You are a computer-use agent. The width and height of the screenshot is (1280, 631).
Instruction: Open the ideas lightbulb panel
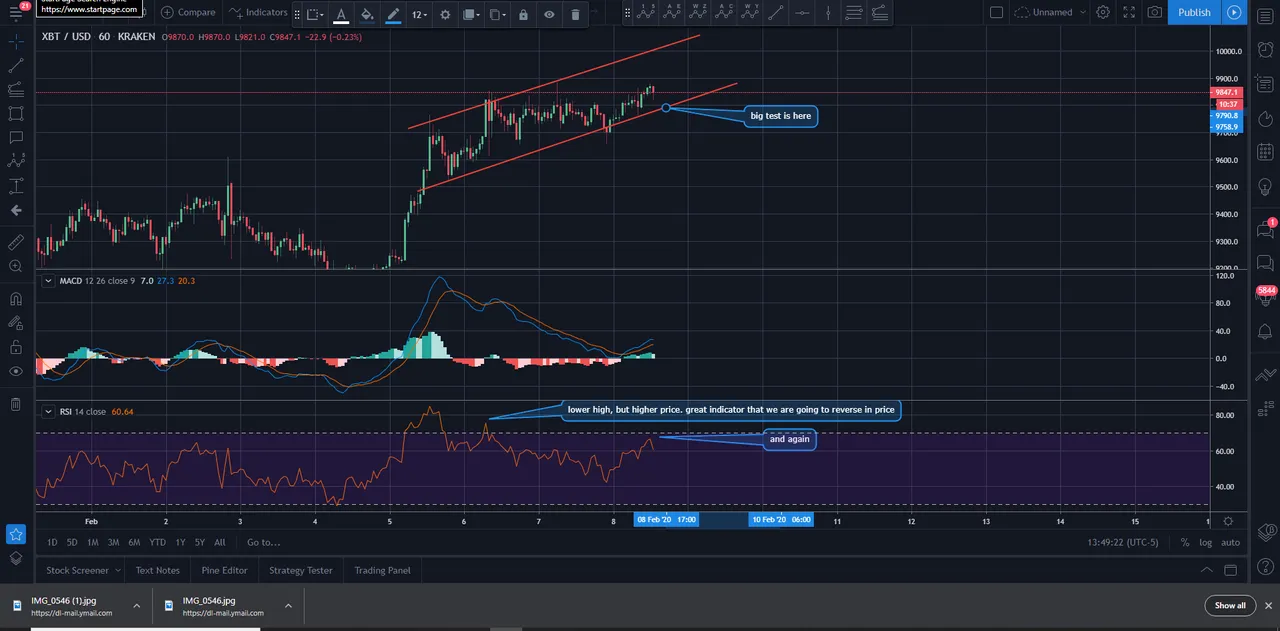pyautogui.click(x=1265, y=187)
